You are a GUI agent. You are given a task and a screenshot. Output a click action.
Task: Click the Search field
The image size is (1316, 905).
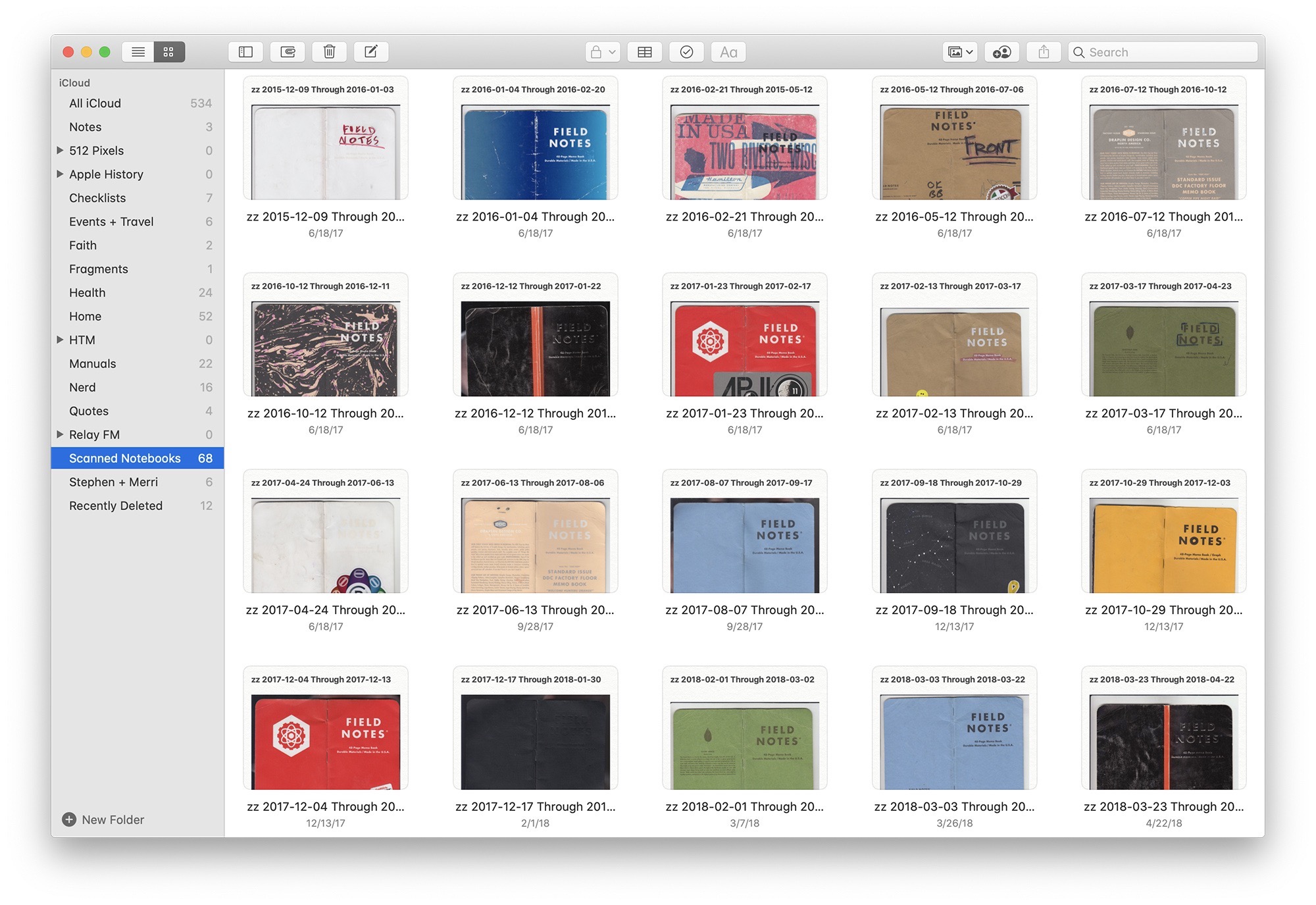point(1163,52)
